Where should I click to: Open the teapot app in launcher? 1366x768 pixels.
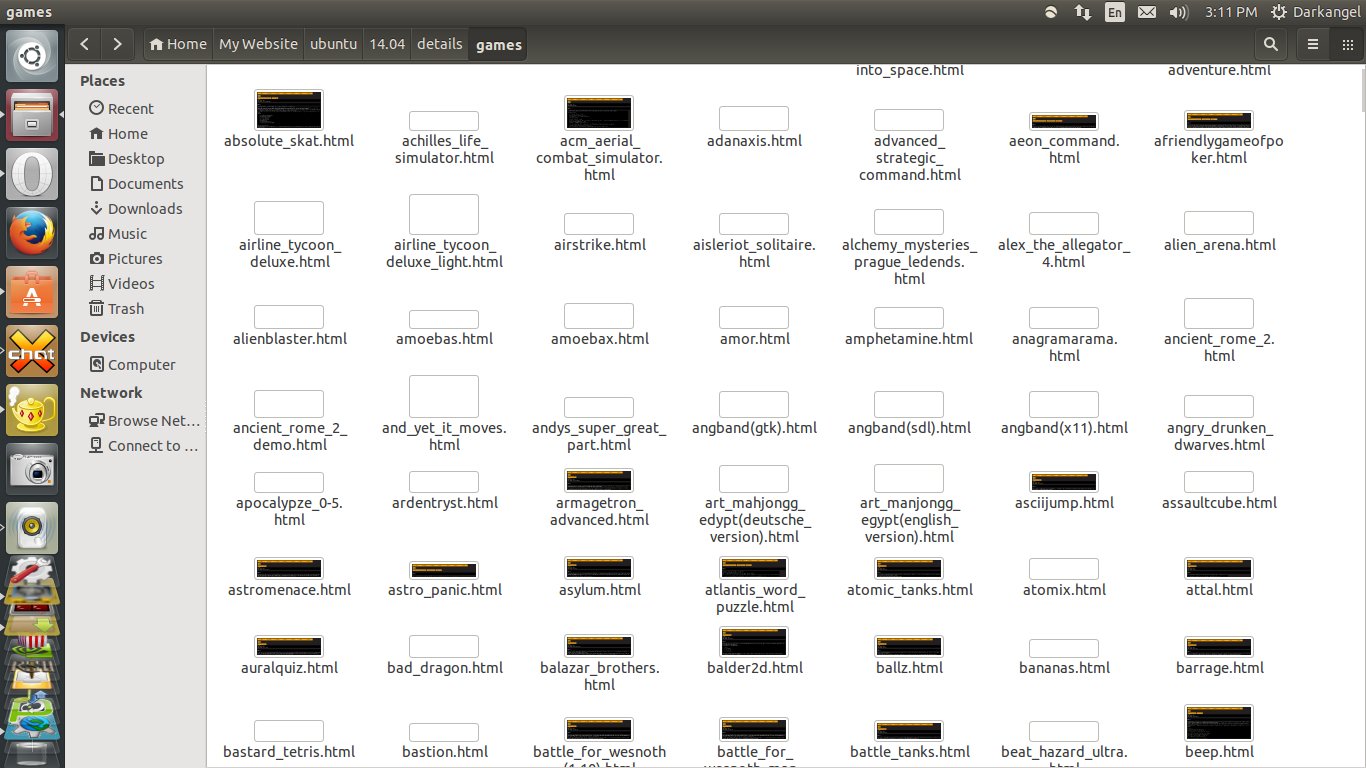click(x=33, y=410)
